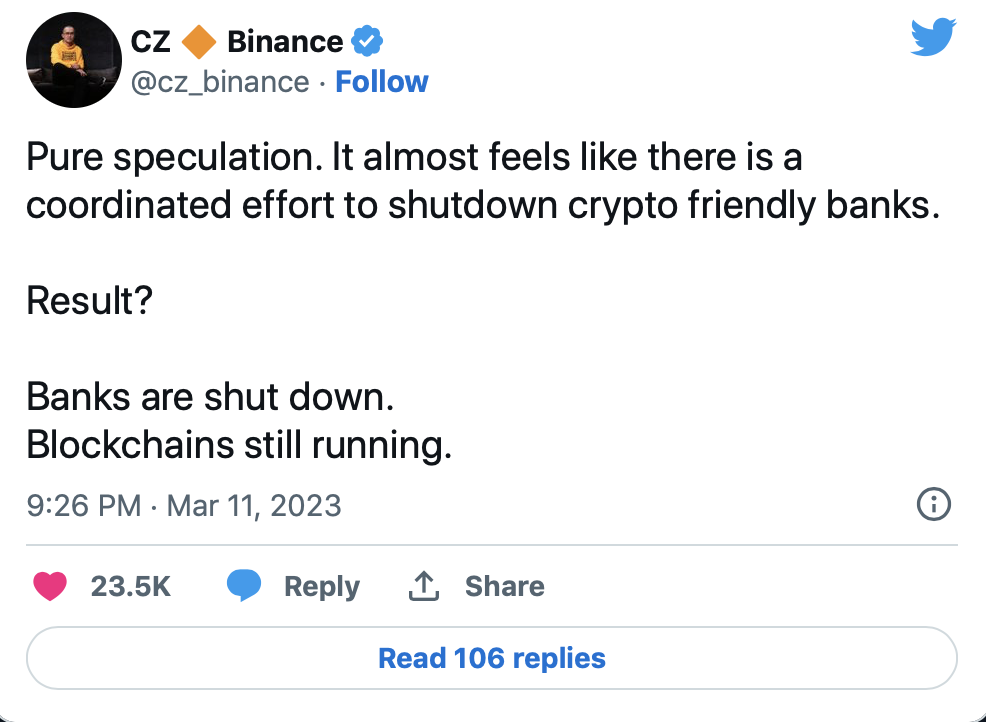Click the Follow link
986x722 pixels.
tap(382, 82)
